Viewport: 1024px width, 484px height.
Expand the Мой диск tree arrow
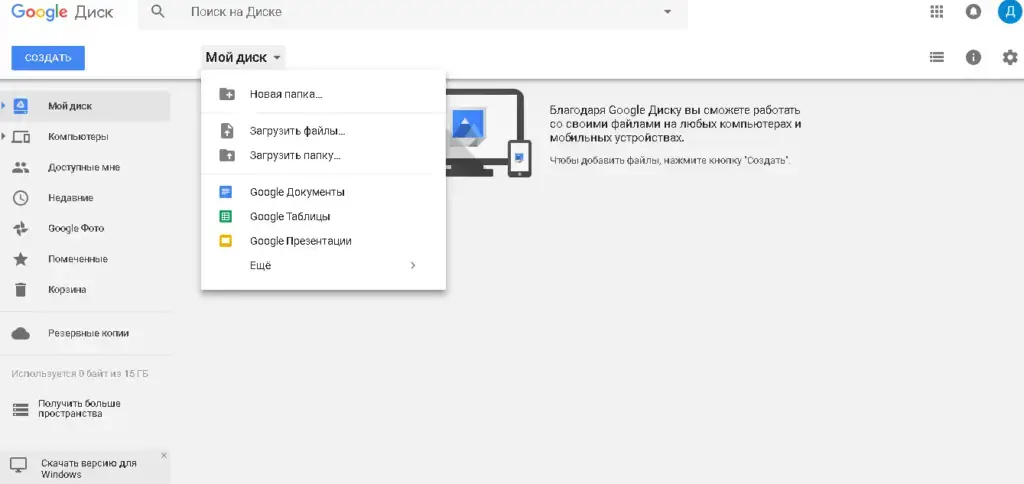coord(4,105)
